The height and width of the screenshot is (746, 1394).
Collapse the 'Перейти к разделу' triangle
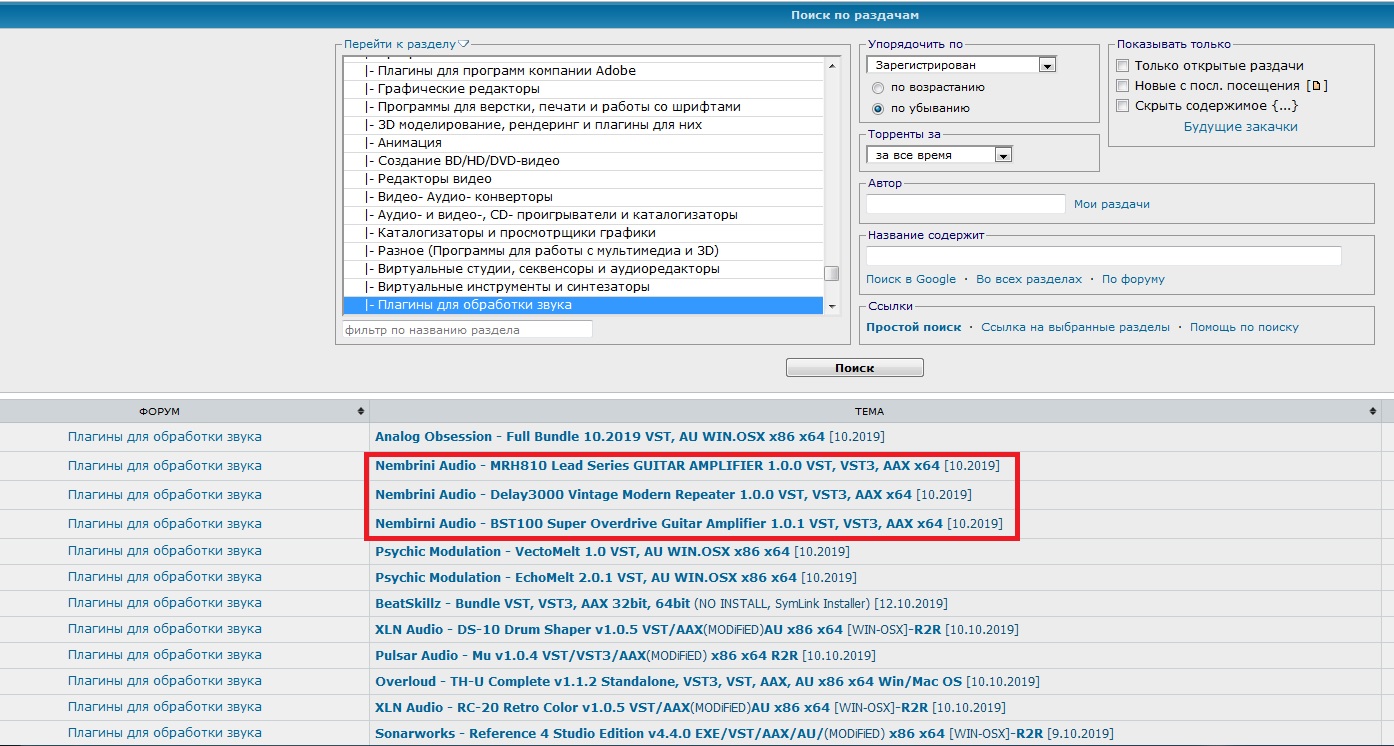(463, 44)
